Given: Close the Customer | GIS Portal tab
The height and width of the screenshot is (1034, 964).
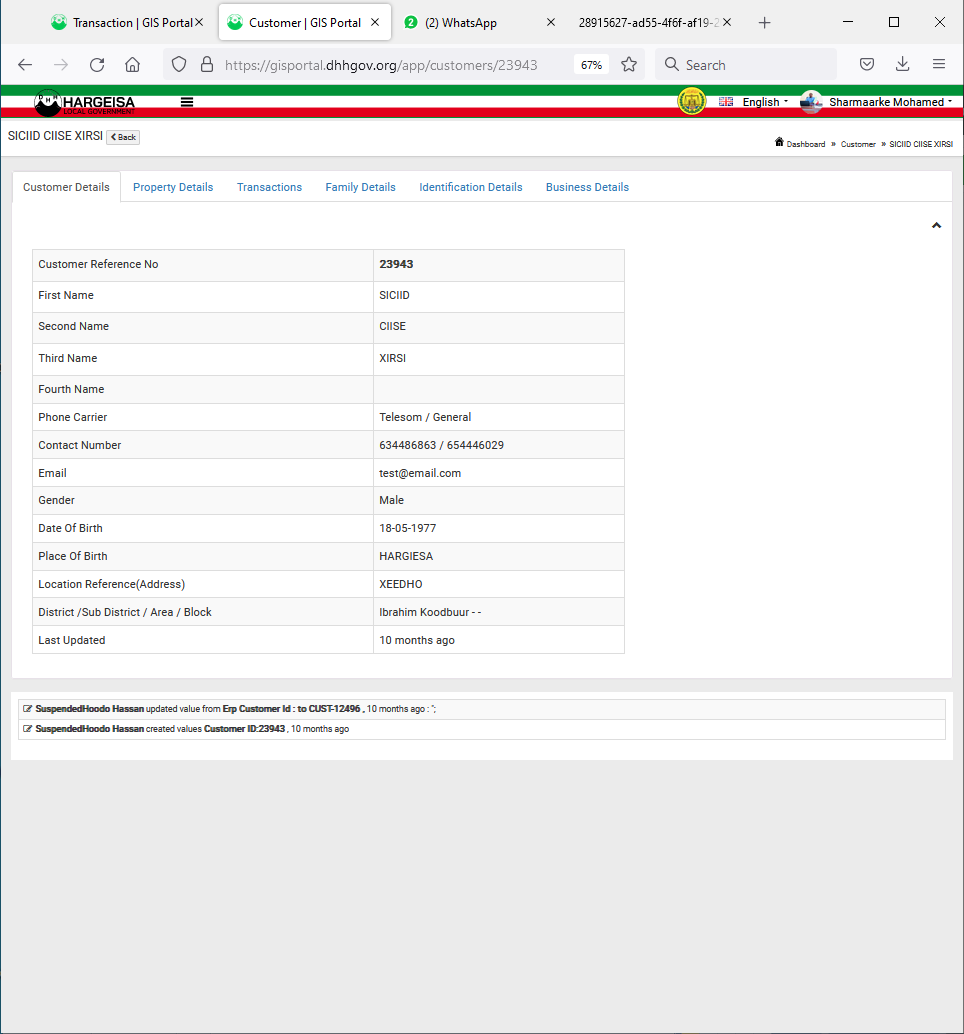Looking at the screenshot, I should click(x=375, y=22).
